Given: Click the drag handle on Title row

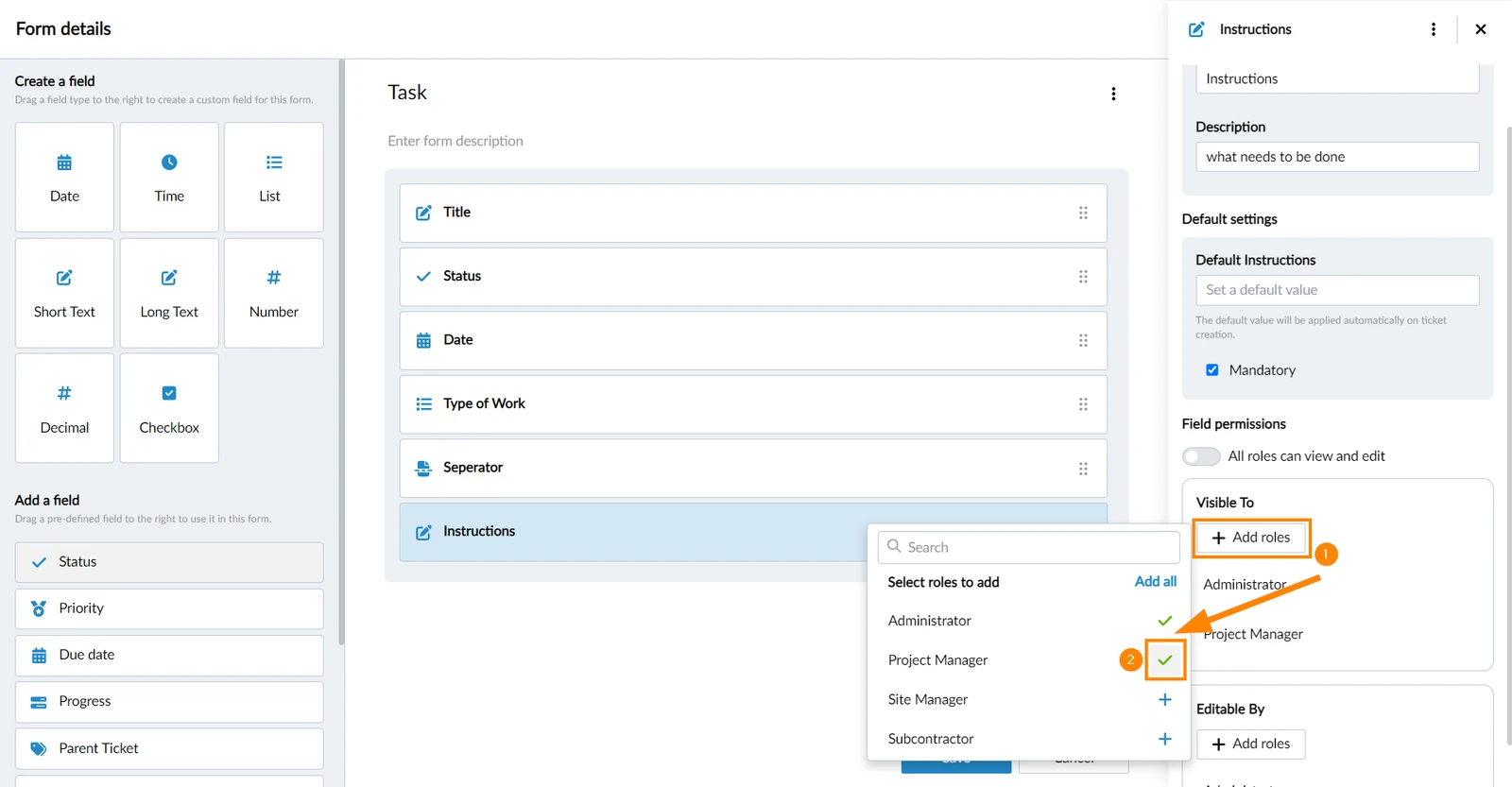Looking at the screenshot, I should pos(1083,213).
